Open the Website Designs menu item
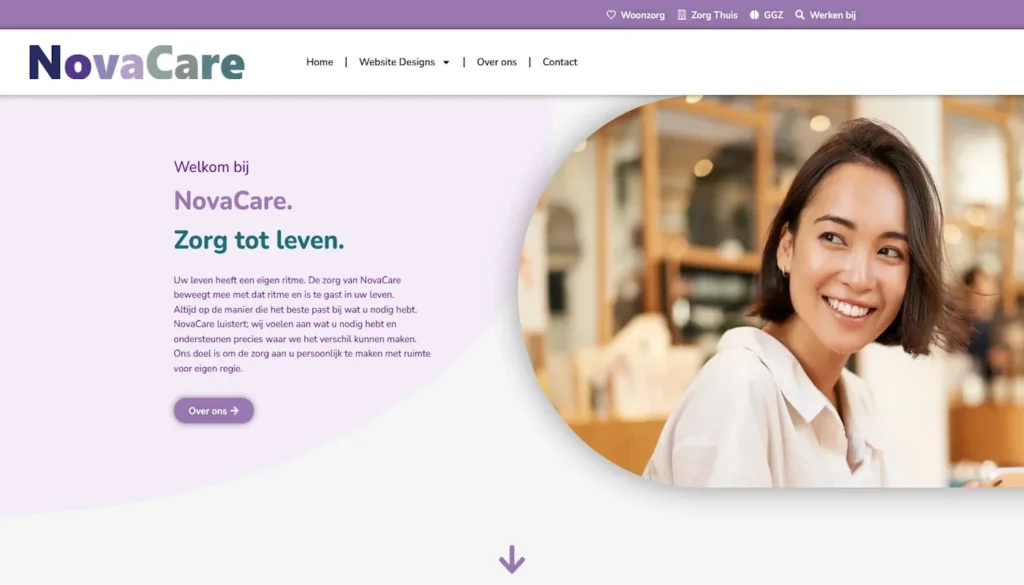 [x=396, y=62]
